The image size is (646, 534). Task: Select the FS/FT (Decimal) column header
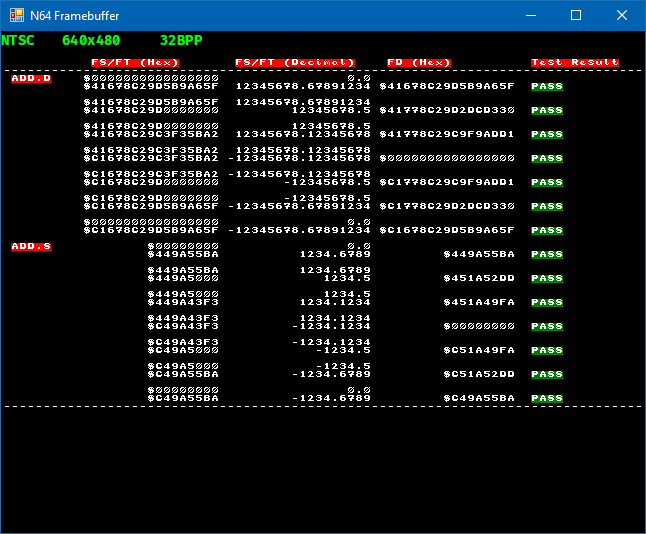click(295, 62)
